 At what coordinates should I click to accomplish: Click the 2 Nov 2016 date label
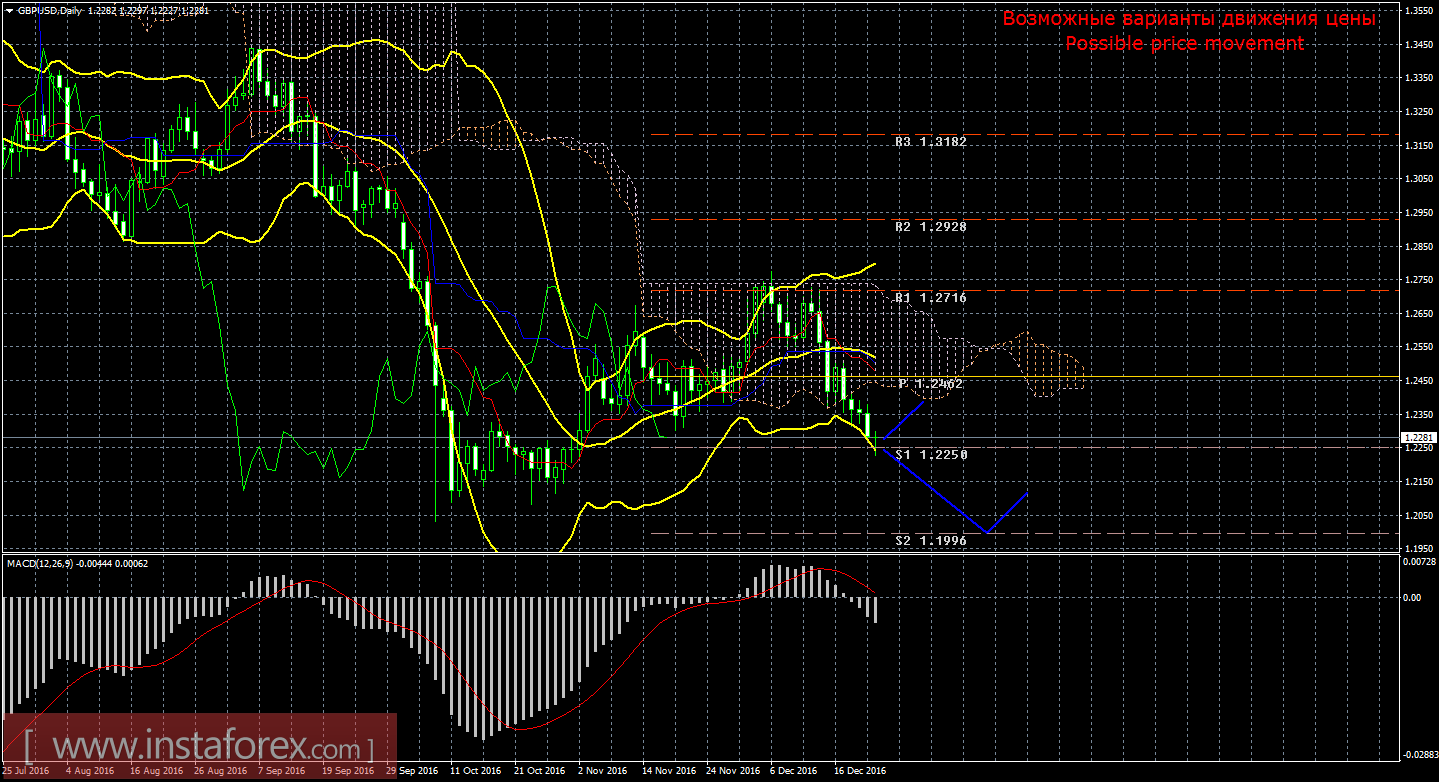tap(603, 772)
